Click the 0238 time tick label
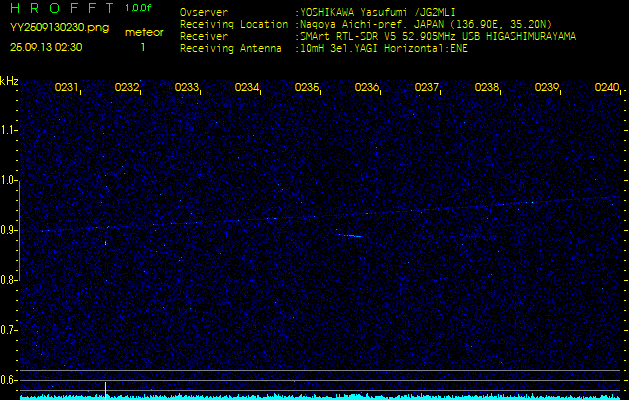Viewport: 629px width, 400px height. pyautogui.click(x=487, y=88)
